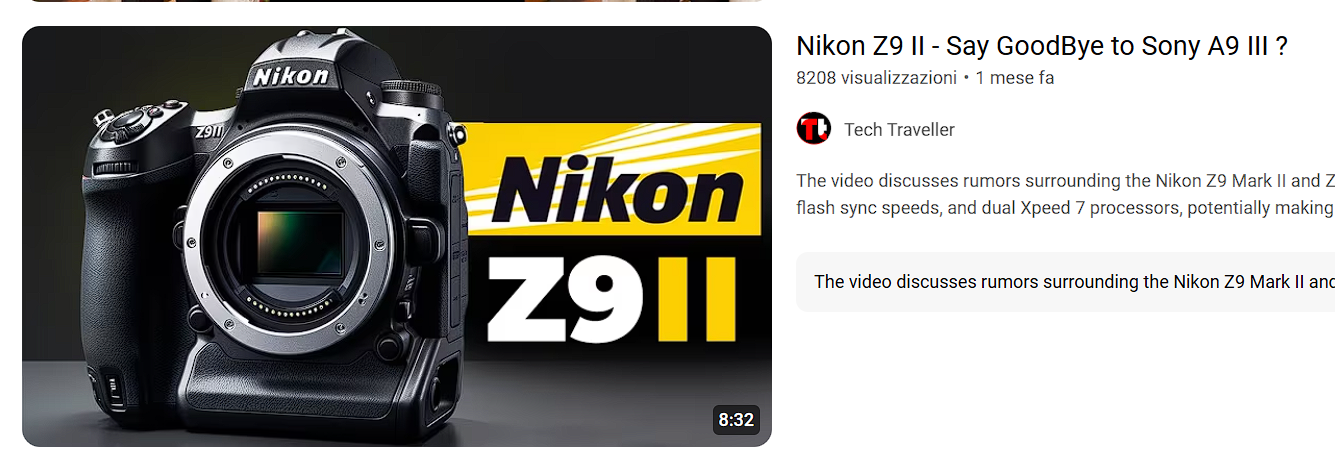
Task: Open the previous video thumbnail strip at the top
Action: 397,1
